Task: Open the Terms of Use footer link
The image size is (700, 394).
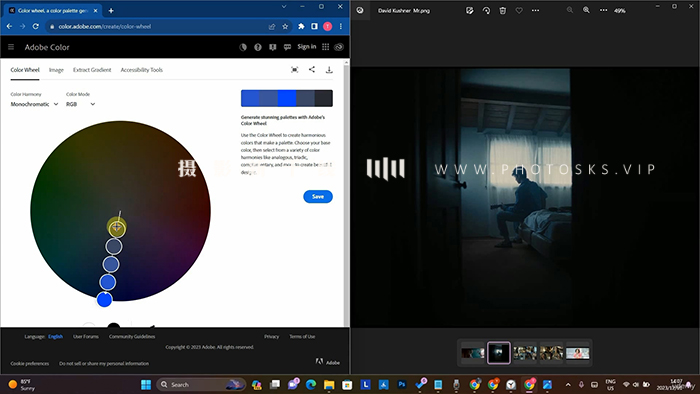Action: pos(302,336)
